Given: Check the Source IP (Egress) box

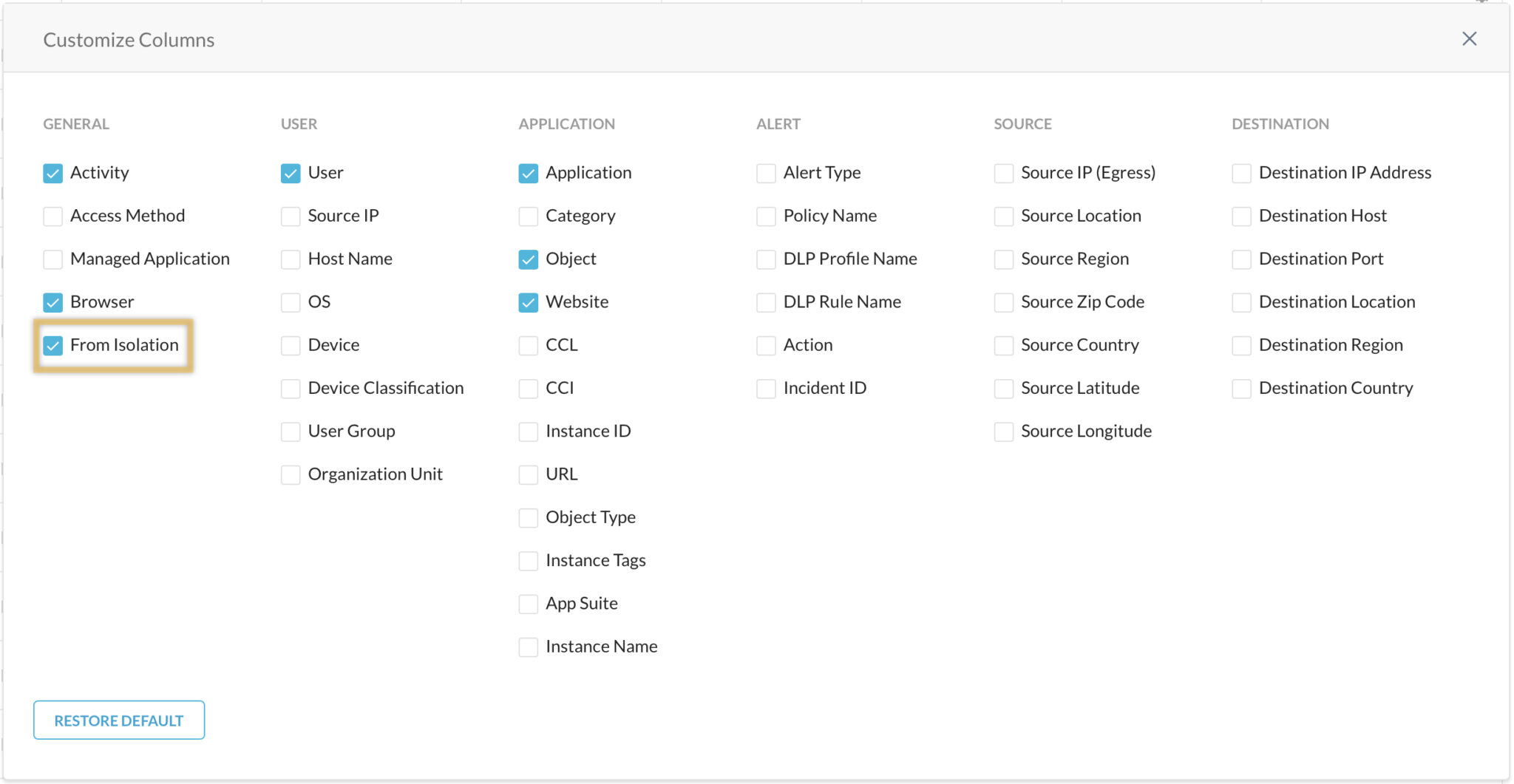Looking at the screenshot, I should pos(1004,174).
